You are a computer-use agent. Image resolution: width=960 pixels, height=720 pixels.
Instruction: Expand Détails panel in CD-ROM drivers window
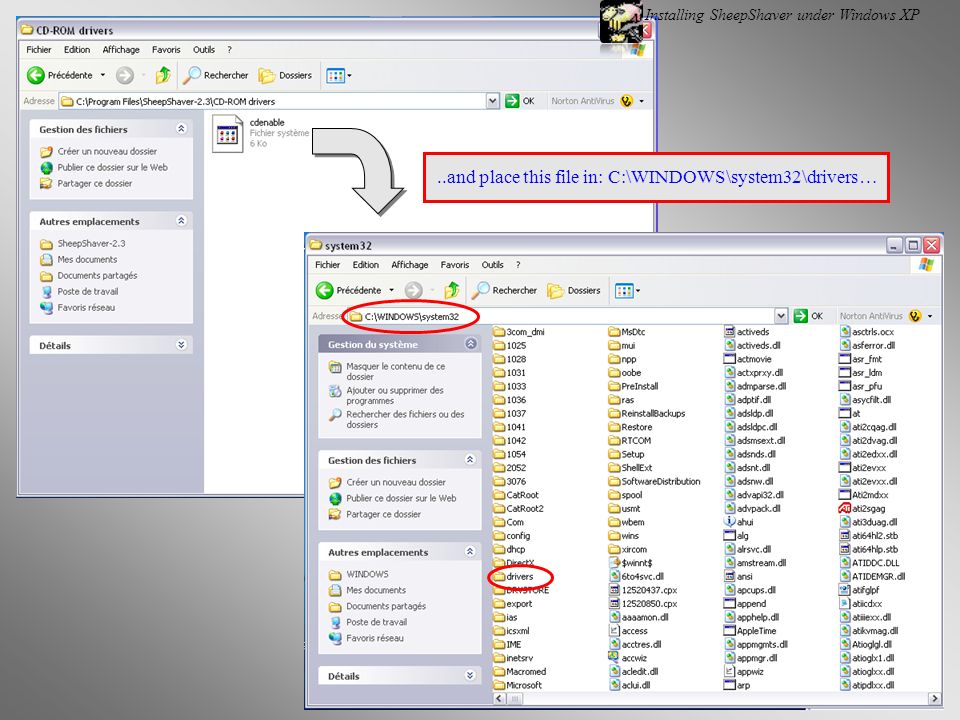[x=181, y=345]
